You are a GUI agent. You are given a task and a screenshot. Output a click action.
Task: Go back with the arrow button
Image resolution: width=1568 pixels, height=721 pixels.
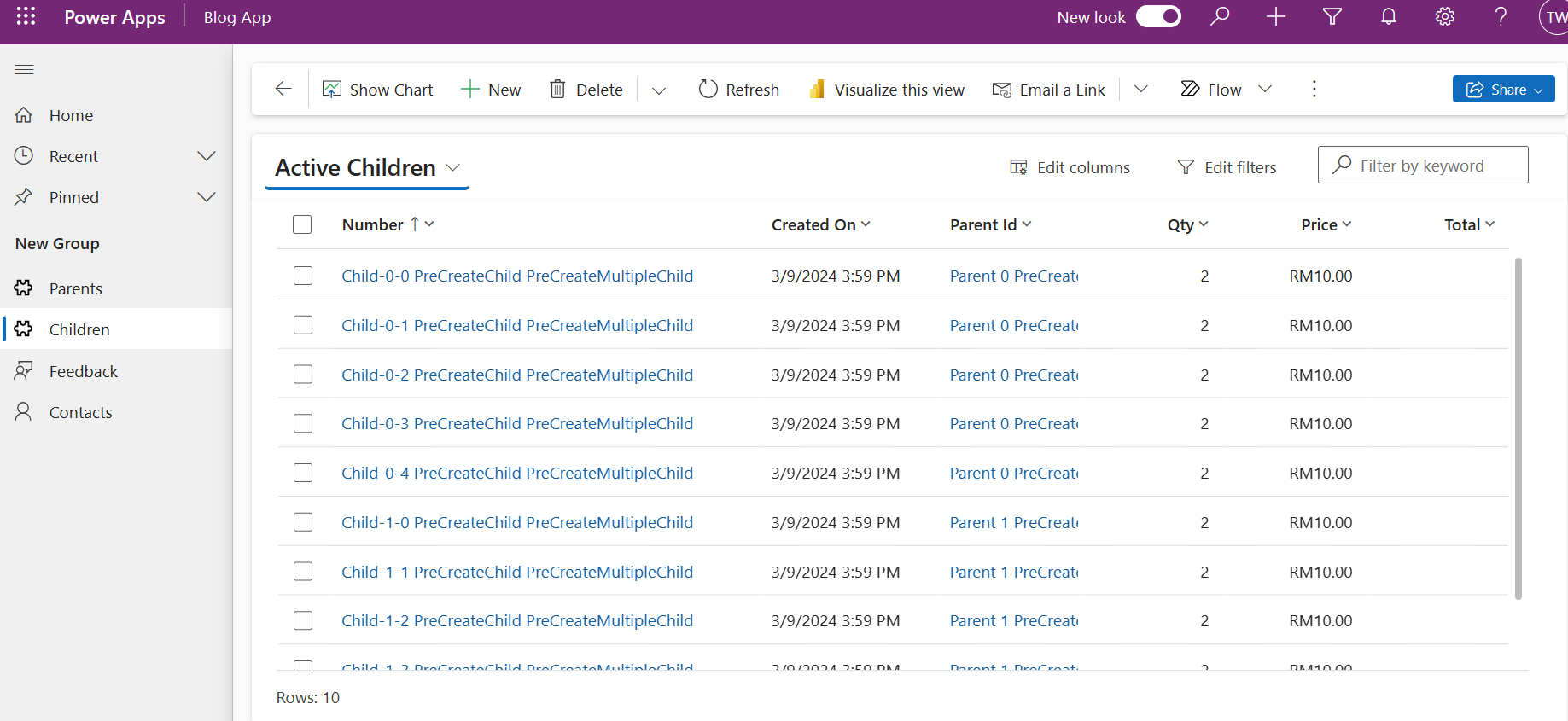pos(283,89)
